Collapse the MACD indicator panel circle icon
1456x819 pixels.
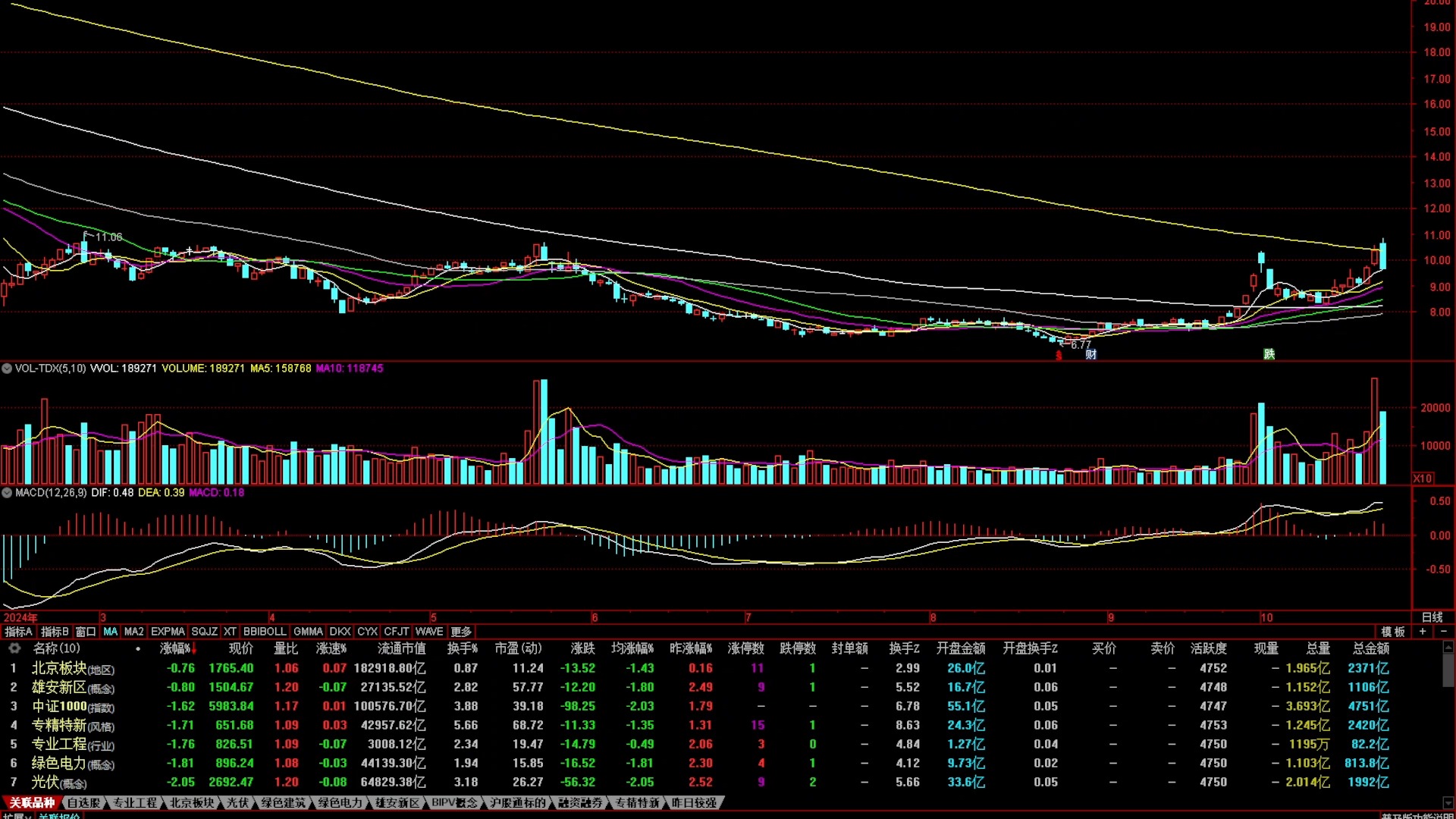click(x=7, y=493)
